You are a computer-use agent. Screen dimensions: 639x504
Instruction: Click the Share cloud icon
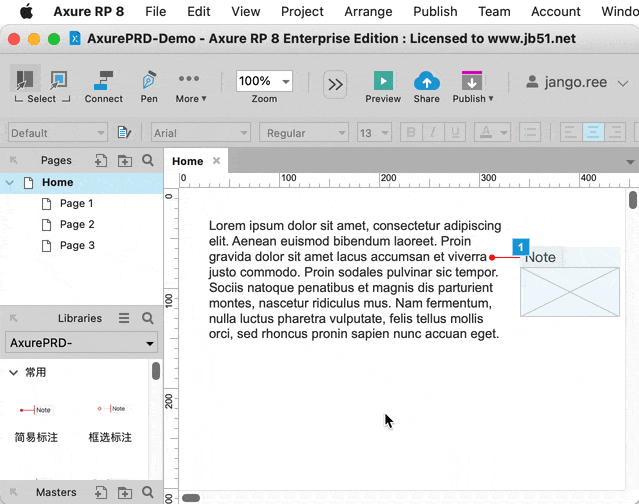click(427, 81)
